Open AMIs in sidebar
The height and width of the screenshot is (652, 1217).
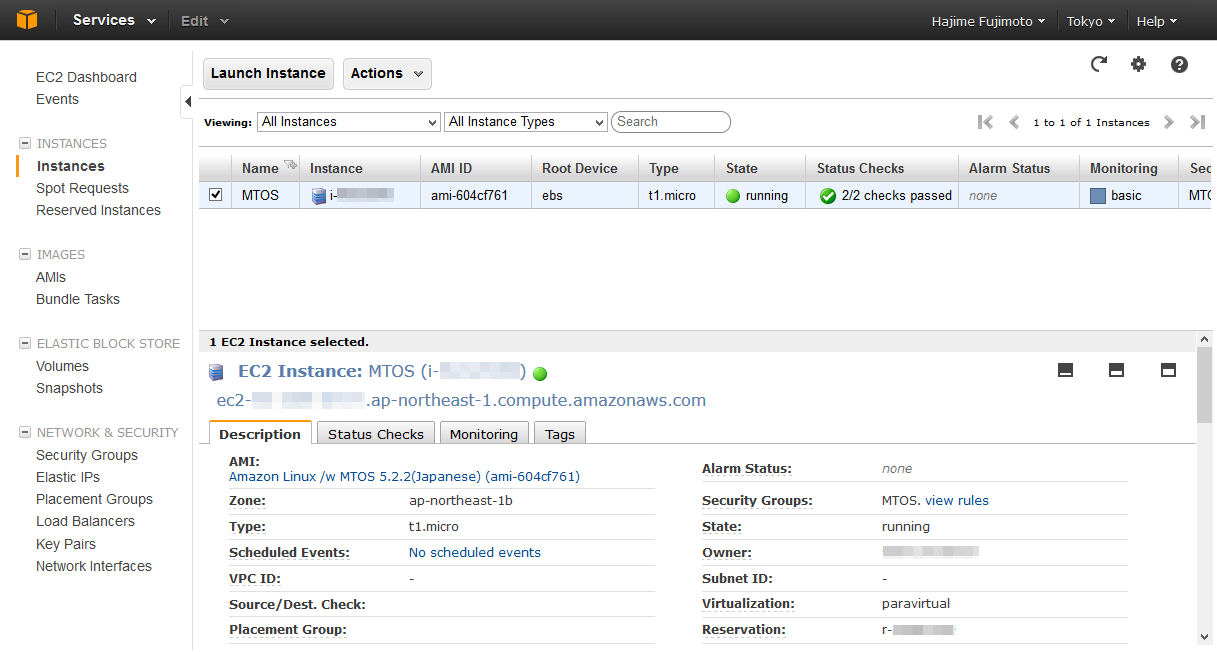click(x=51, y=277)
